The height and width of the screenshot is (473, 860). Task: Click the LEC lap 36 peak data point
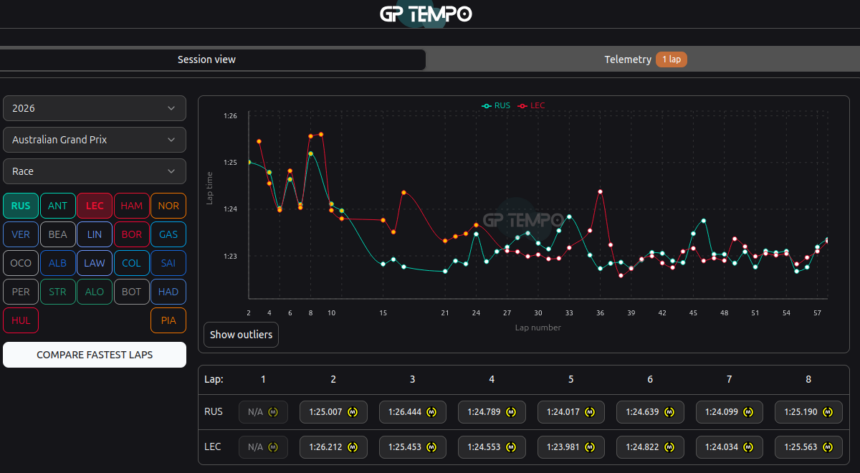click(600, 191)
